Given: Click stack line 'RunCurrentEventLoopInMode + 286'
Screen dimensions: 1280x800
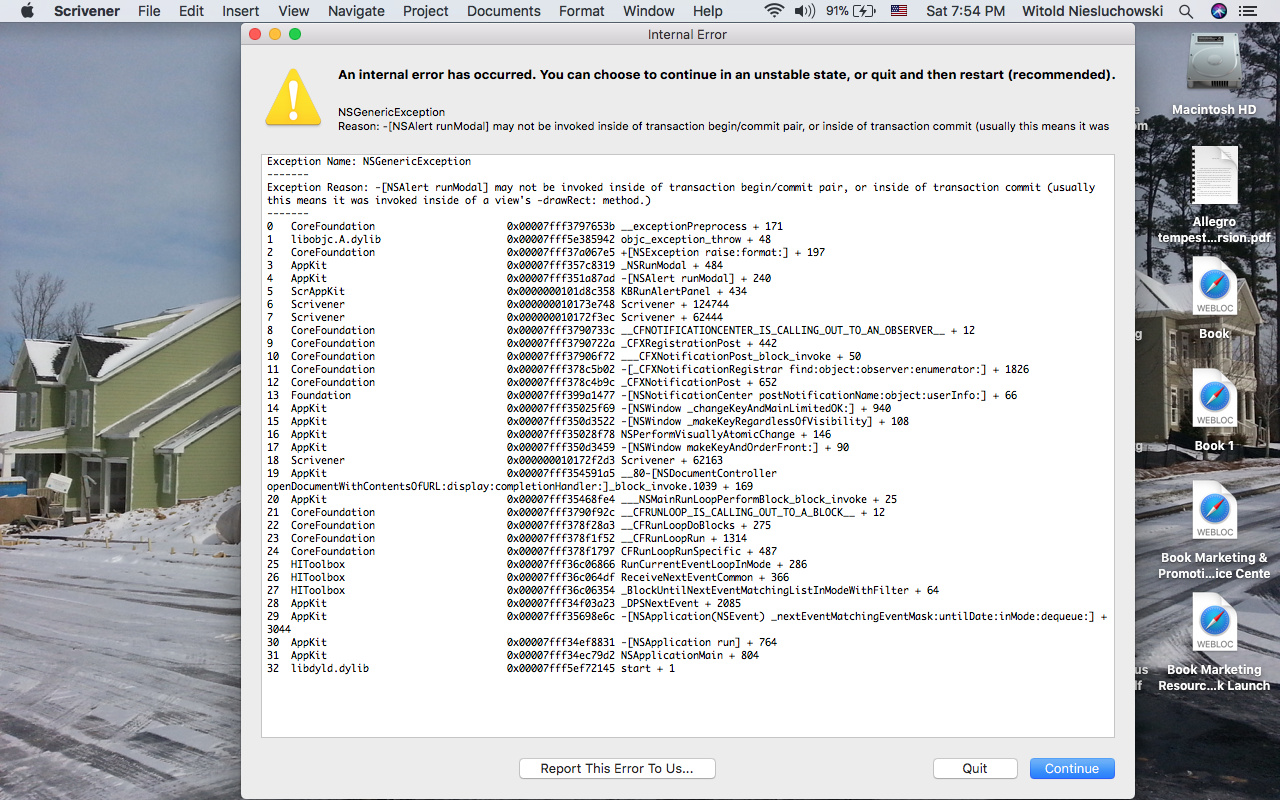Looking at the screenshot, I should [714, 564].
